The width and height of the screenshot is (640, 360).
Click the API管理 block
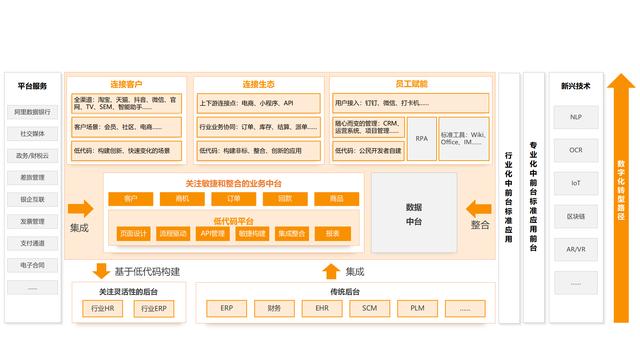(213, 233)
